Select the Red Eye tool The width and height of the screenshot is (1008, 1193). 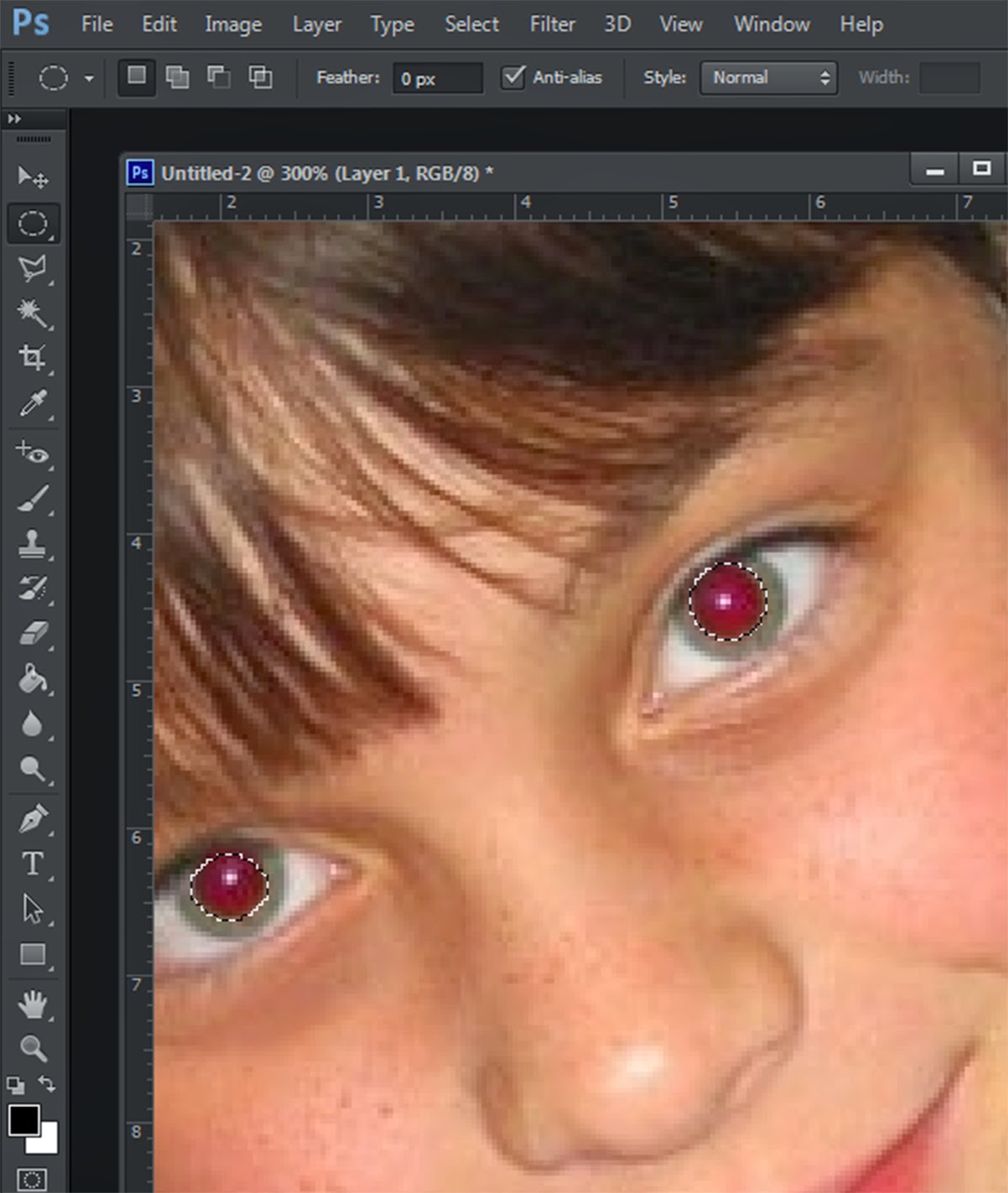pos(33,453)
